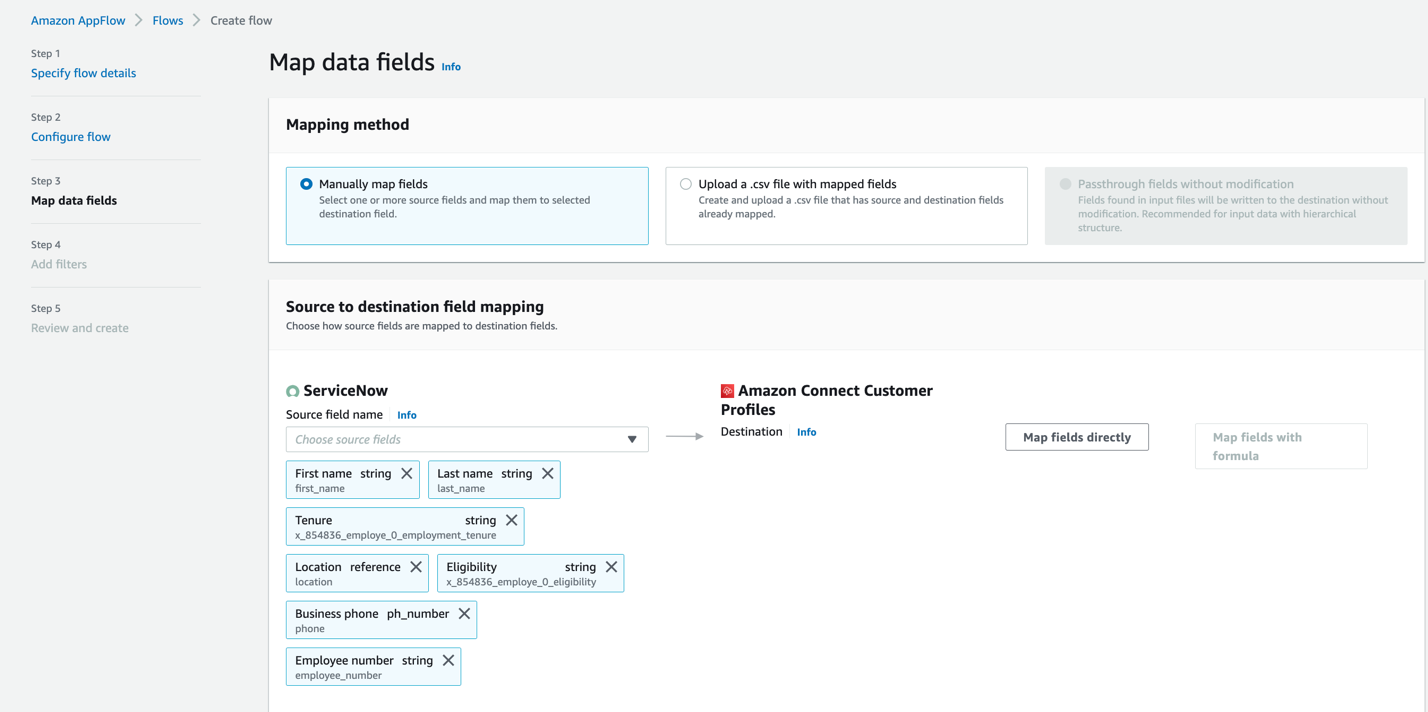Remove the Employee number field tag
The image size is (1428, 712).
pyautogui.click(x=448, y=661)
